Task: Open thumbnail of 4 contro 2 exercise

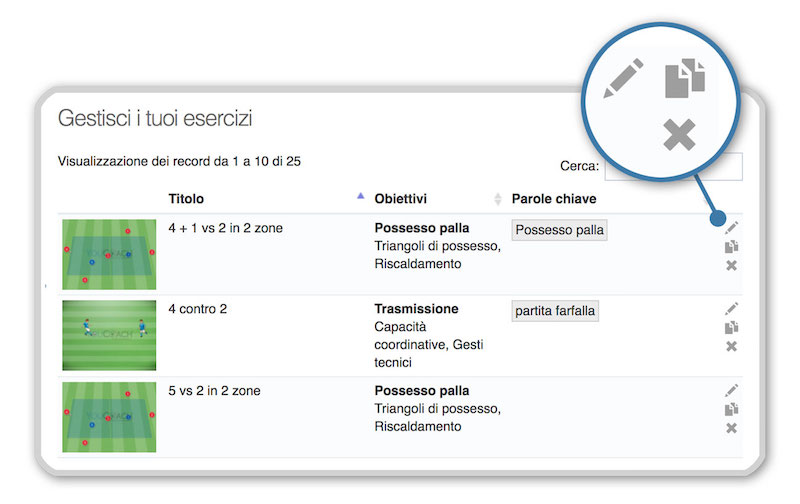Action: (x=109, y=335)
